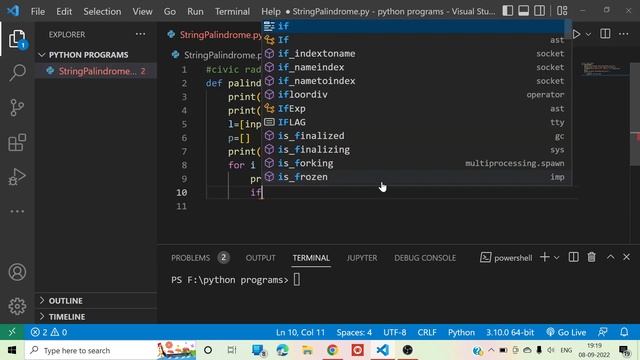
Task: Open editor more actions ellipsis
Action: point(624,34)
